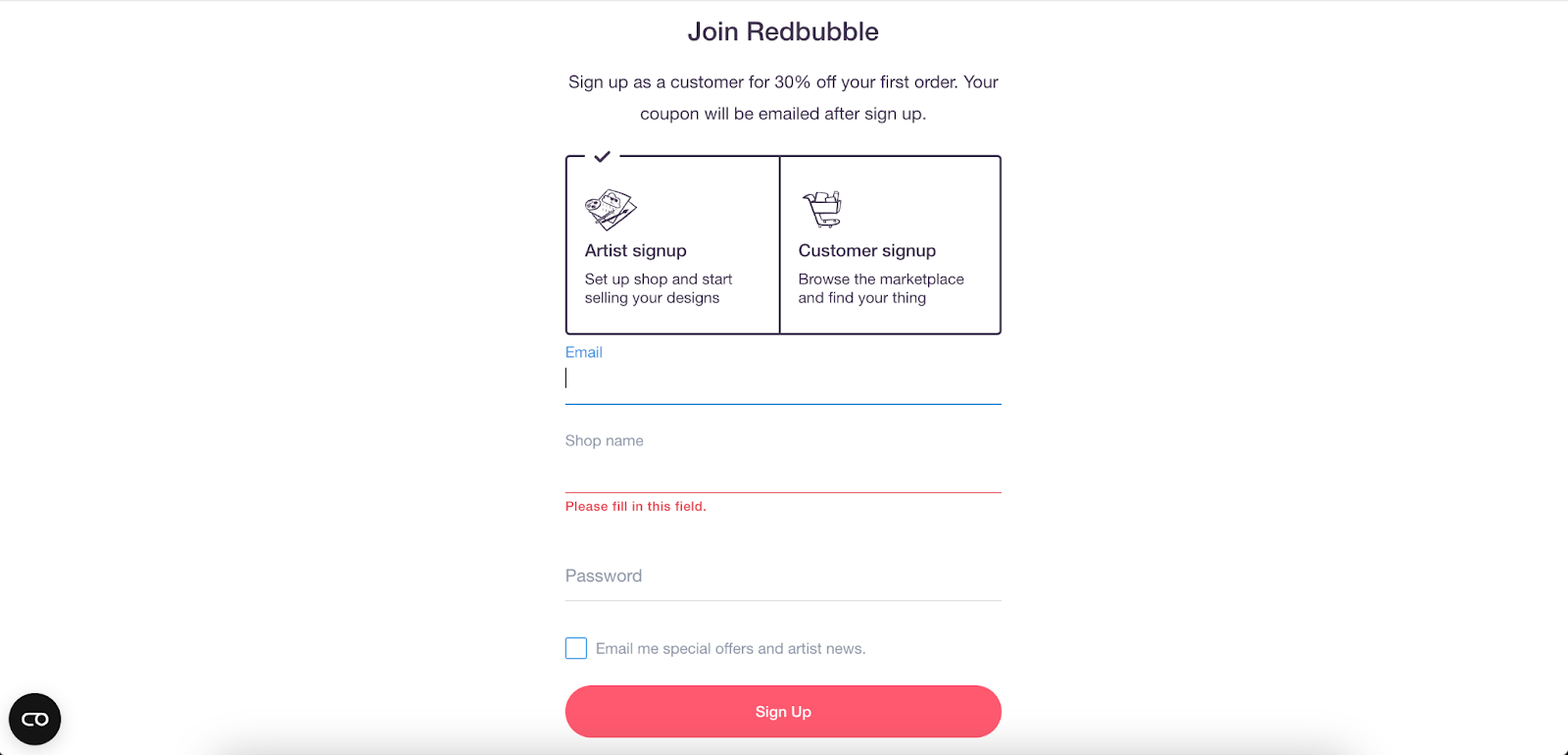Switch to the Artist signup card
This screenshot has height=755, width=1568.
click(671, 245)
